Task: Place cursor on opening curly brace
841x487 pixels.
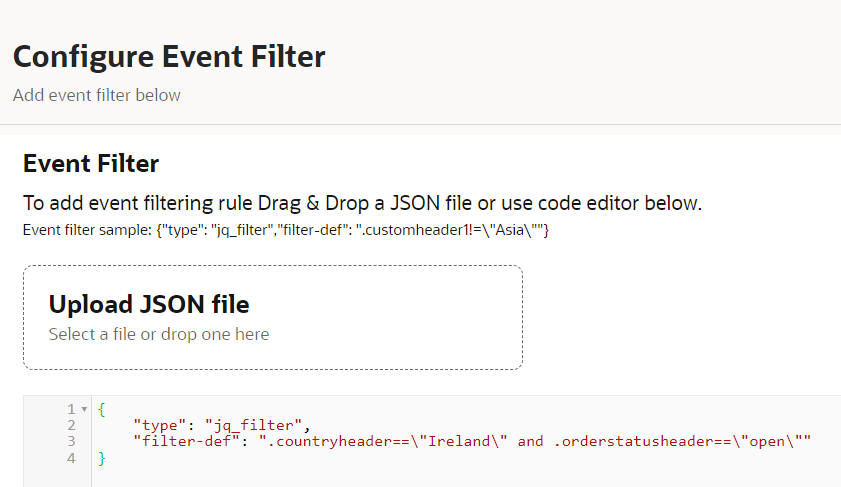Action: 101,409
